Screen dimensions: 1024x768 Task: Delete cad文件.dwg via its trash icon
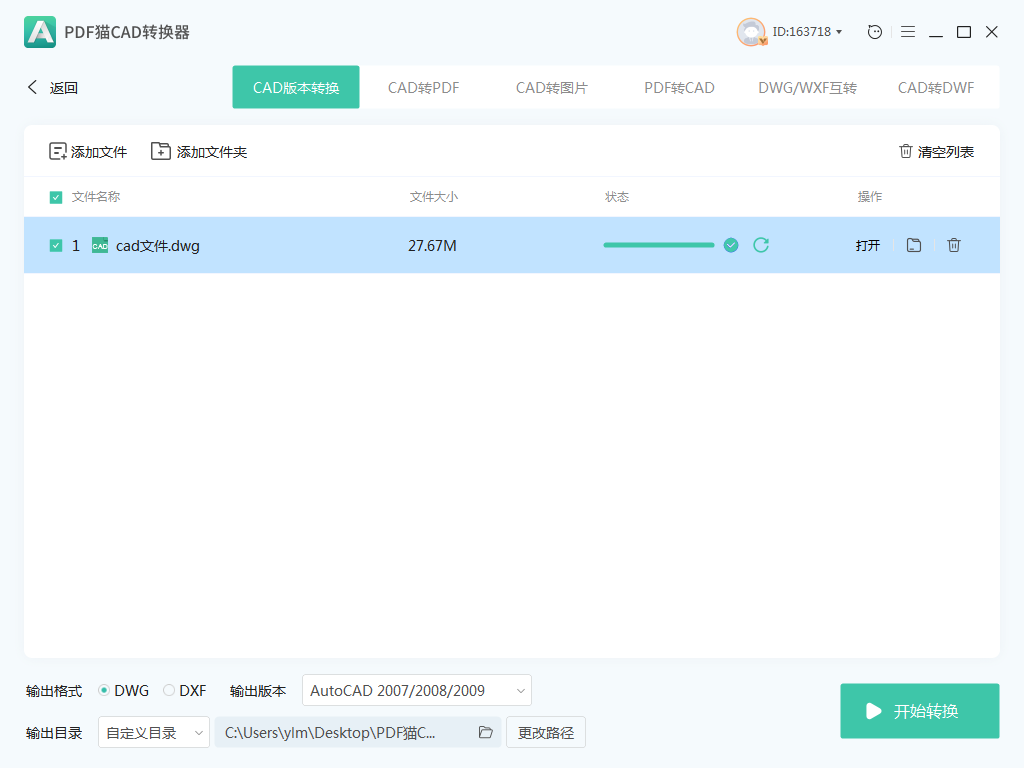point(954,245)
